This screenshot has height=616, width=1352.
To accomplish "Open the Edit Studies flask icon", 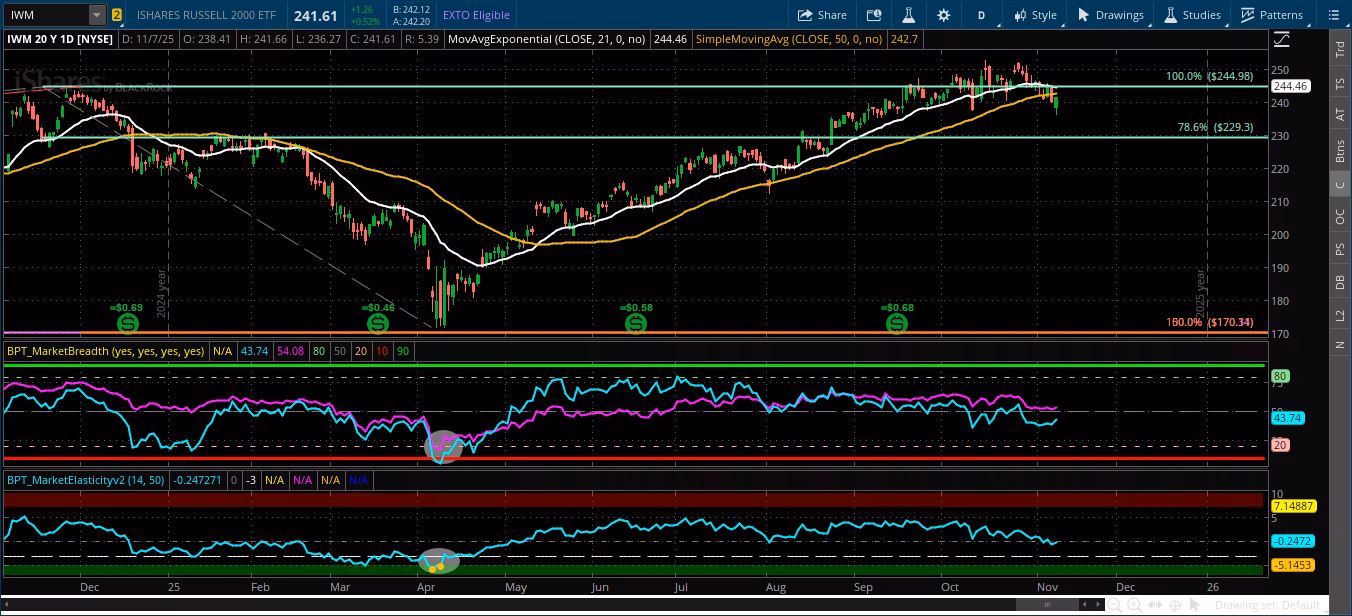I will [x=909, y=15].
